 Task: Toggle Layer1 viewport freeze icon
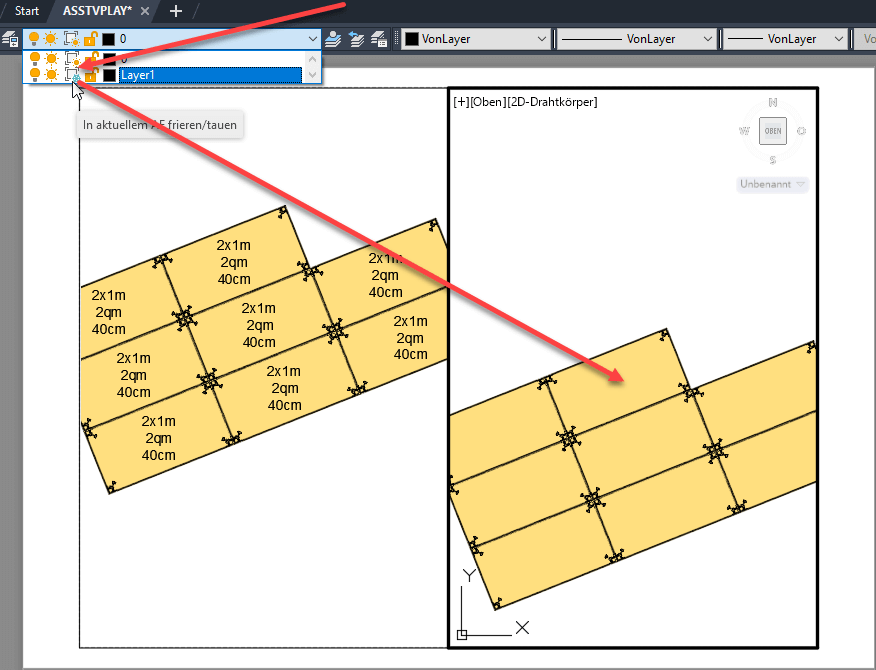click(72, 74)
